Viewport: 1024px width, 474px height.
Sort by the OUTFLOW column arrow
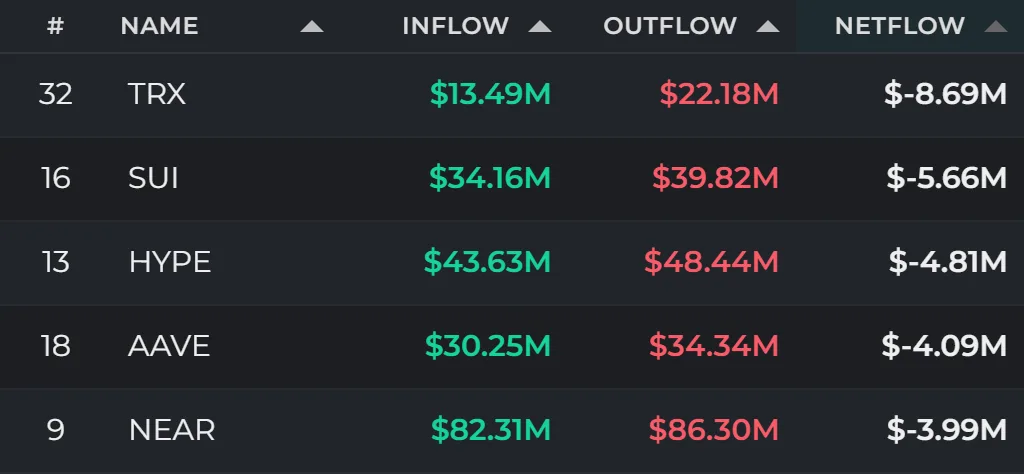(x=768, y=26)
